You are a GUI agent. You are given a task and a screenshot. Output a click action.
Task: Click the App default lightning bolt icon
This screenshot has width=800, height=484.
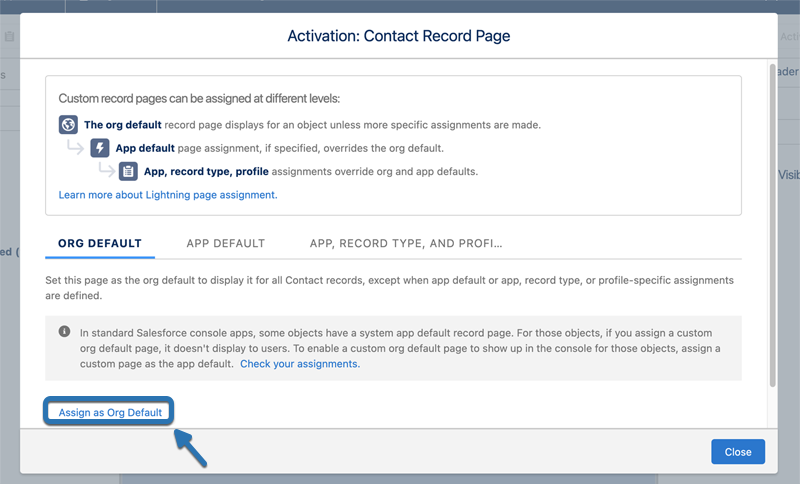click(100, 148)
